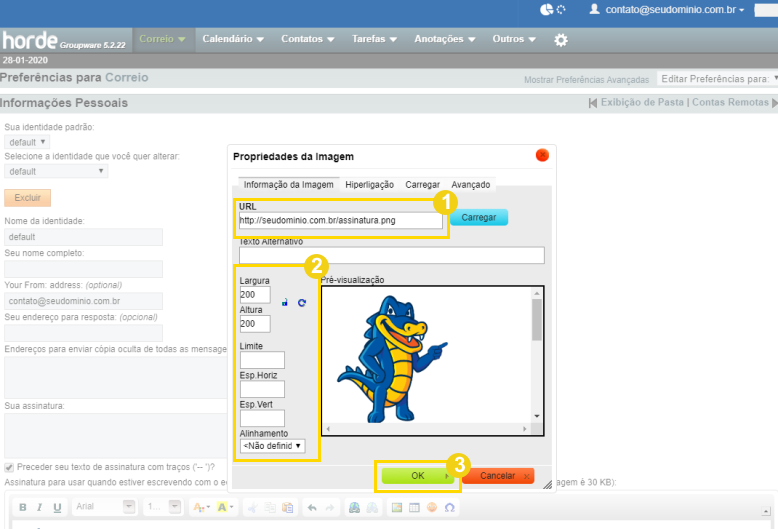Viewport: 778px width, 529px height.
Task: Click the preview vertical scrollbar thumb
Action: pos(536,320)
